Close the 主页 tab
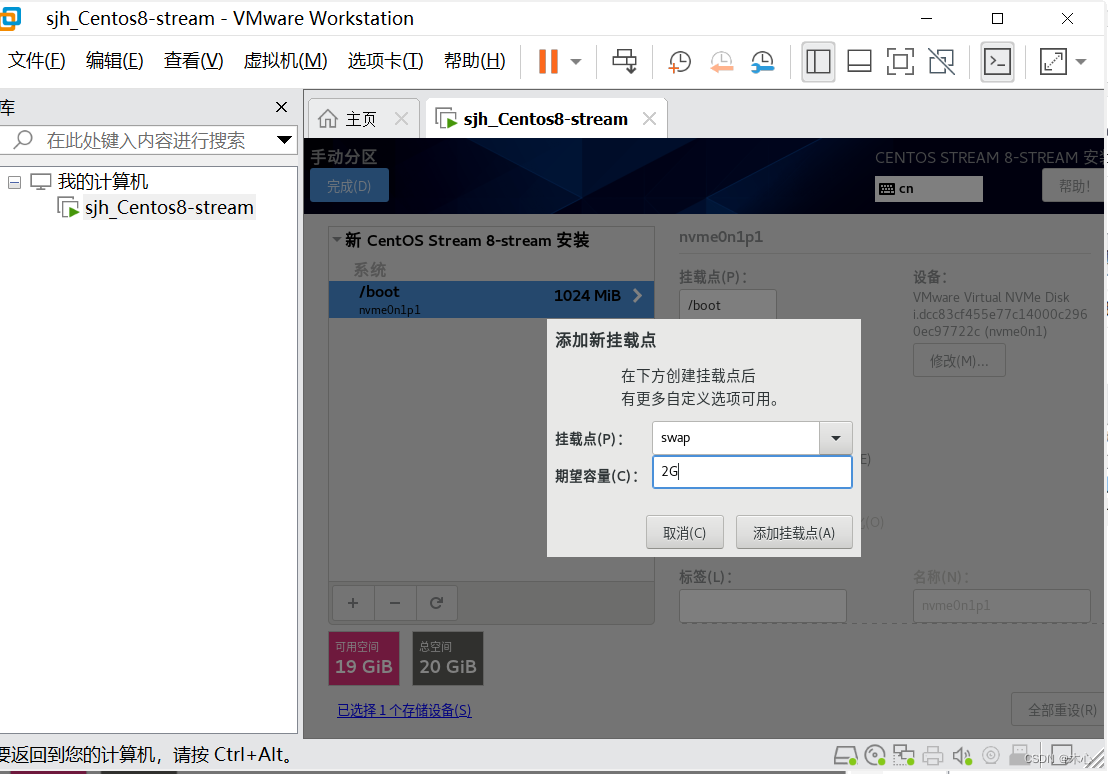The width and height of the screenshot is (1108, 774). [401, 119]
